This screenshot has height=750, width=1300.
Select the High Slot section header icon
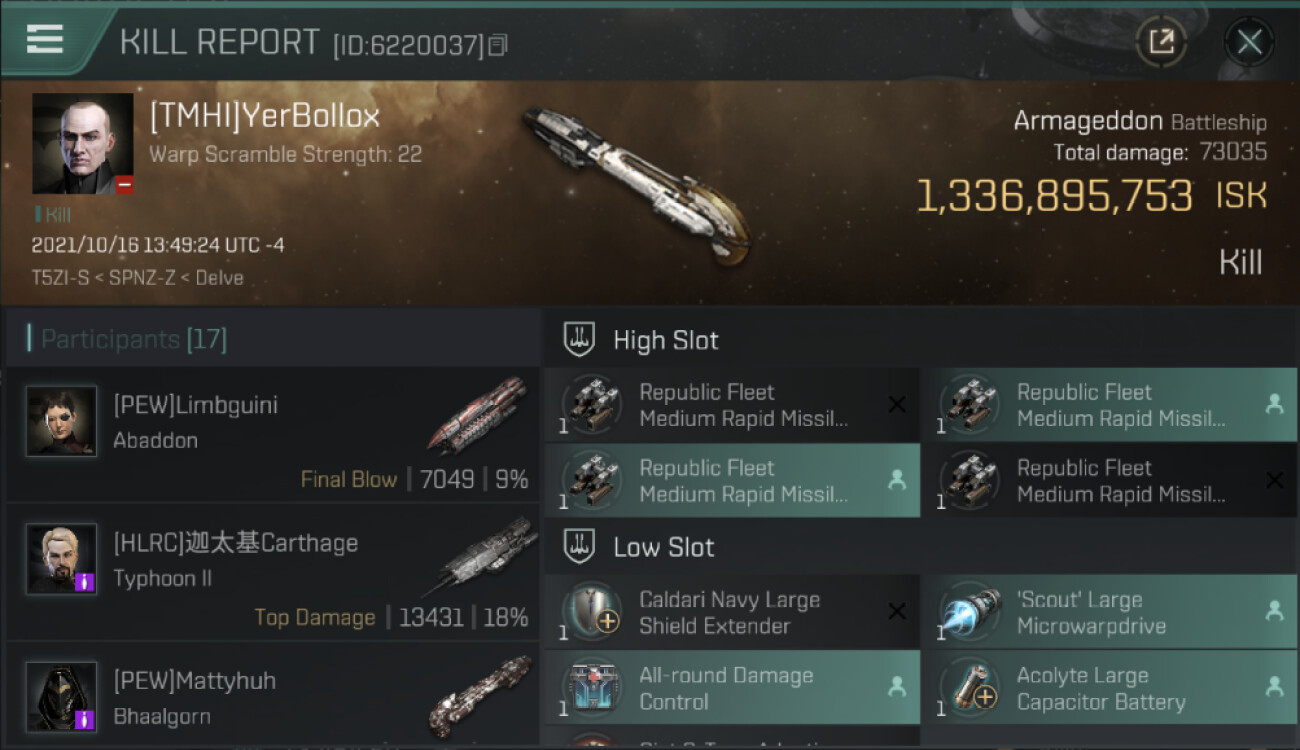click(x=580, y=340)
